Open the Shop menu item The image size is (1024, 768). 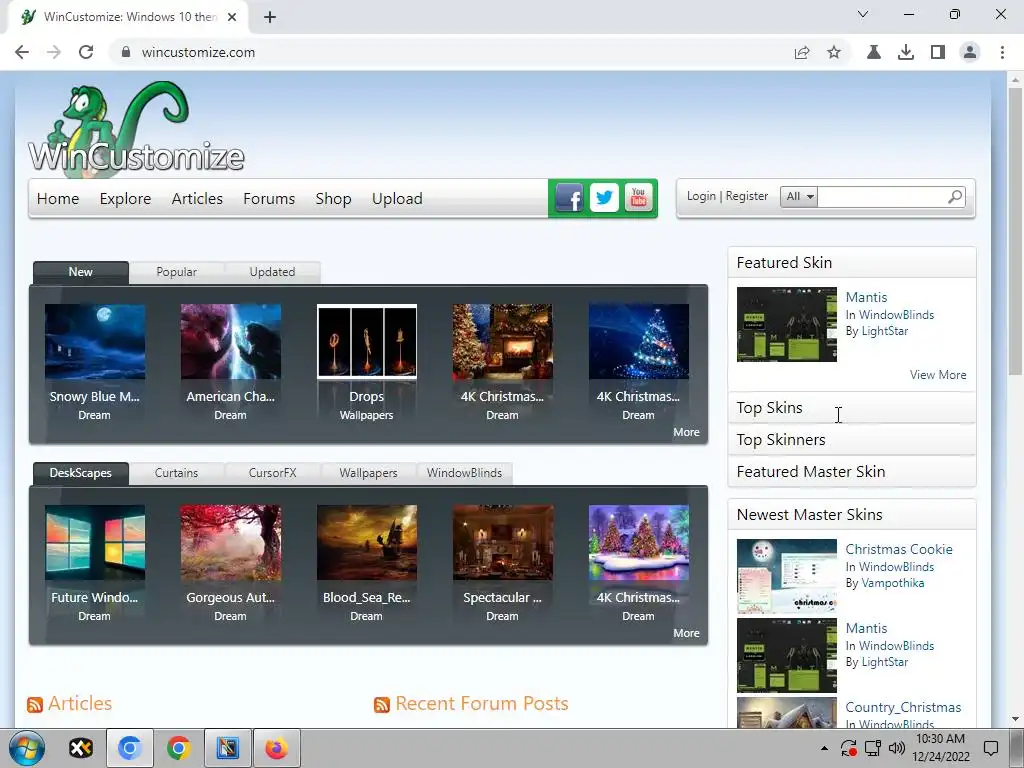pyautogui.click(x=333, y=199)
